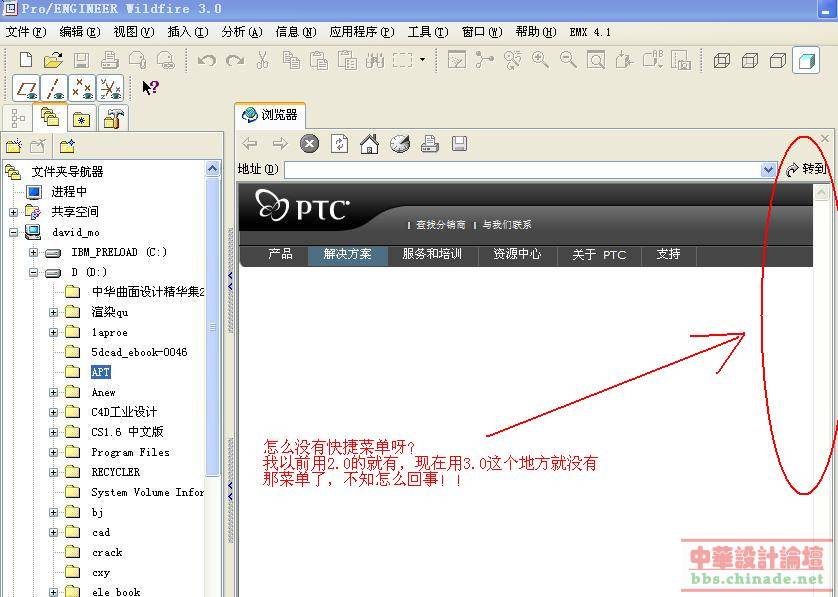Expand the 共享空间 tree node
This screenshot has width=838, height=597.
tap(13, 212)
